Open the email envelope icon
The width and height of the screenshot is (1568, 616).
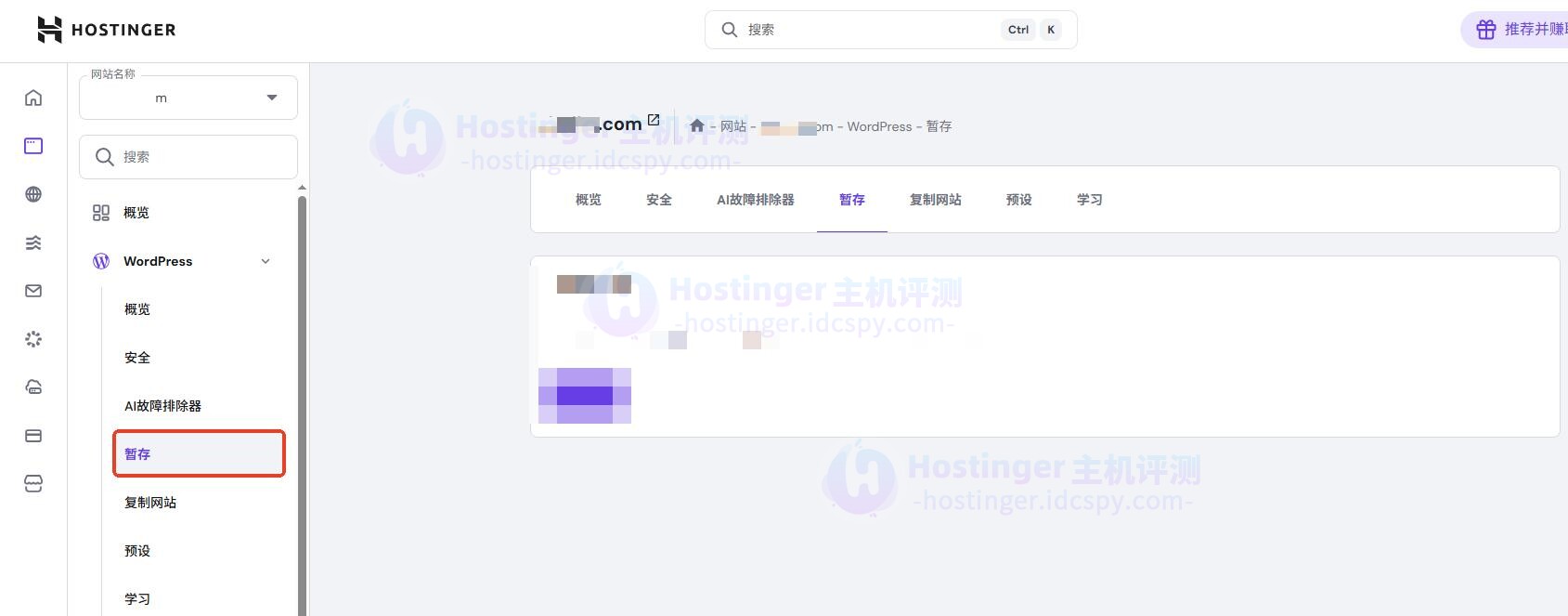point(33,291)
